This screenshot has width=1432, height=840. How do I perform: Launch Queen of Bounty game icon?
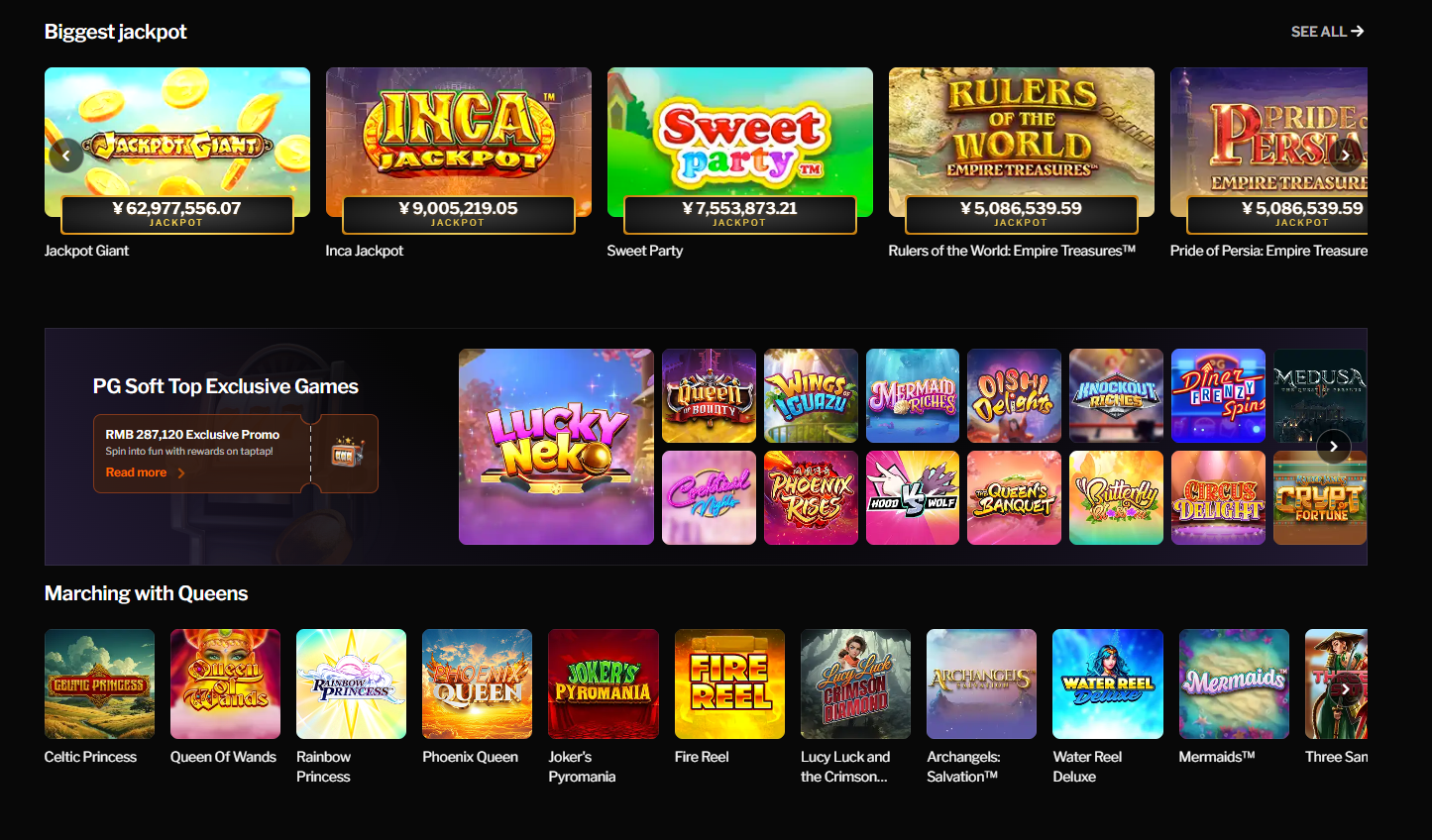pyautogui.click(x=709, y=395)
